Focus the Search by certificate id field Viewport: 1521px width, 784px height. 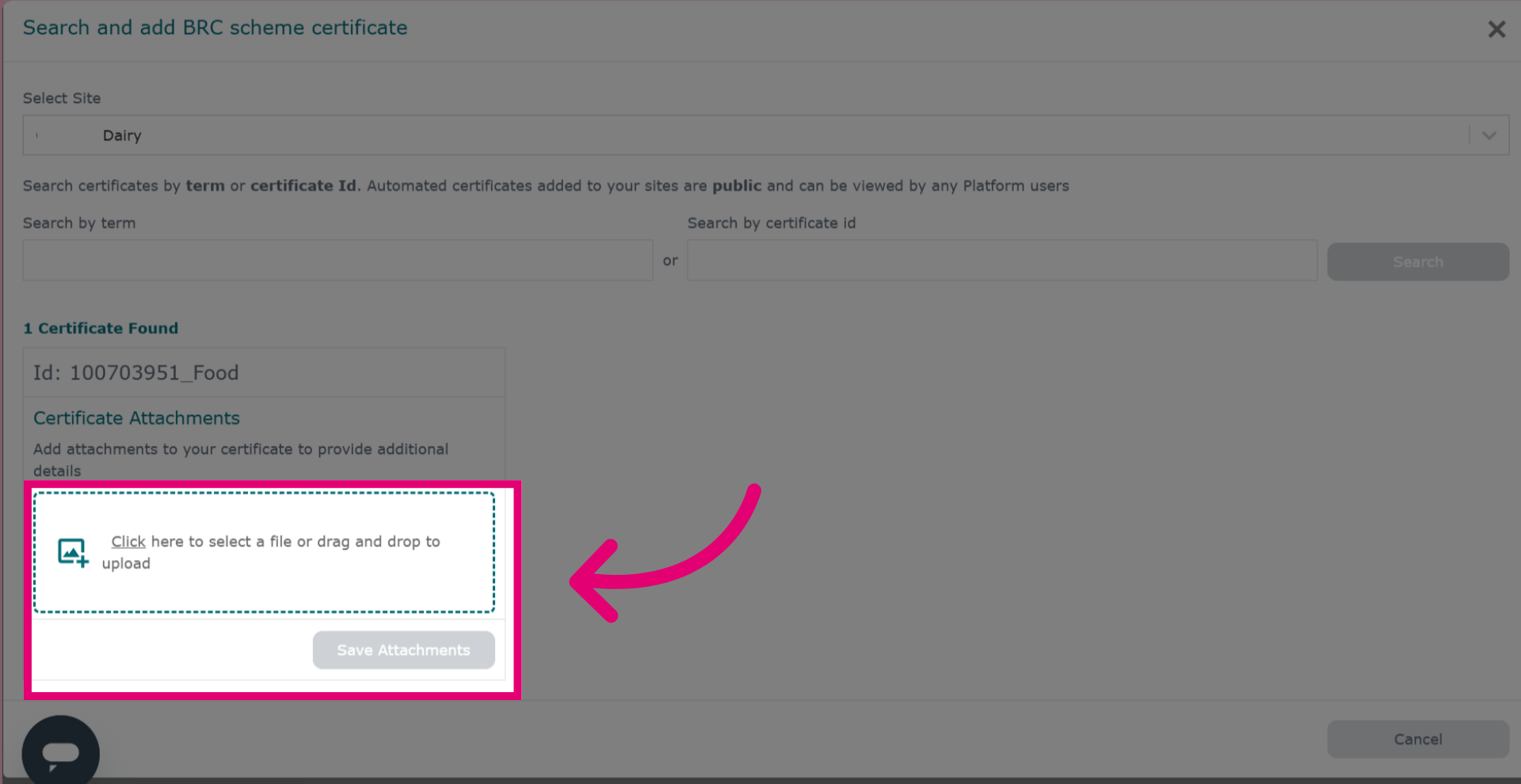pos(1002,261)
